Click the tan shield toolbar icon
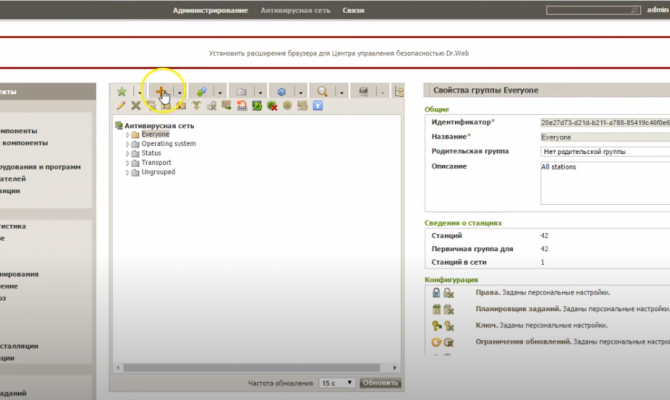670x400 pixels. (287, 106)
